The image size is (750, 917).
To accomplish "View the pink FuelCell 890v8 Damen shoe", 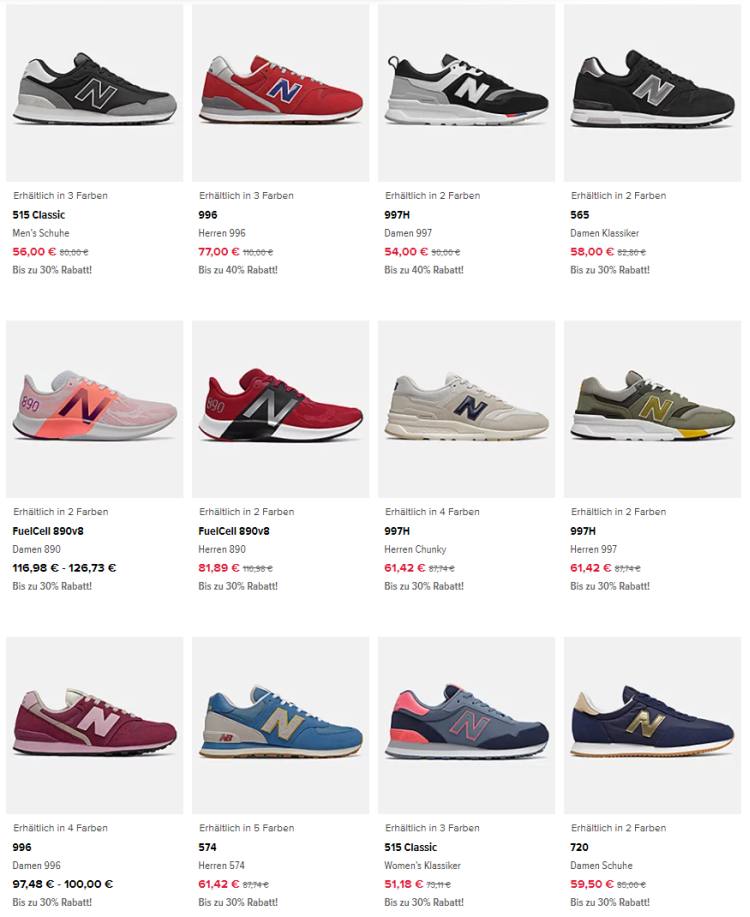I will coord(94,409).
